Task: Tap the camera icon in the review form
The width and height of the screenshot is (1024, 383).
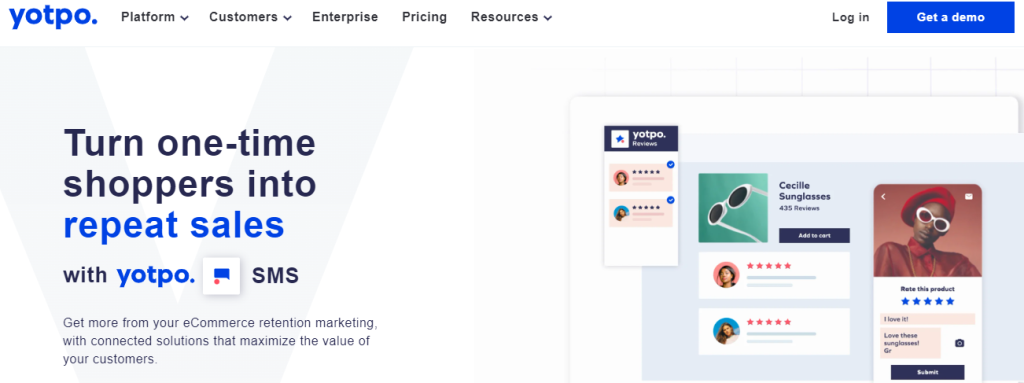Action: (x=959, y=343)
